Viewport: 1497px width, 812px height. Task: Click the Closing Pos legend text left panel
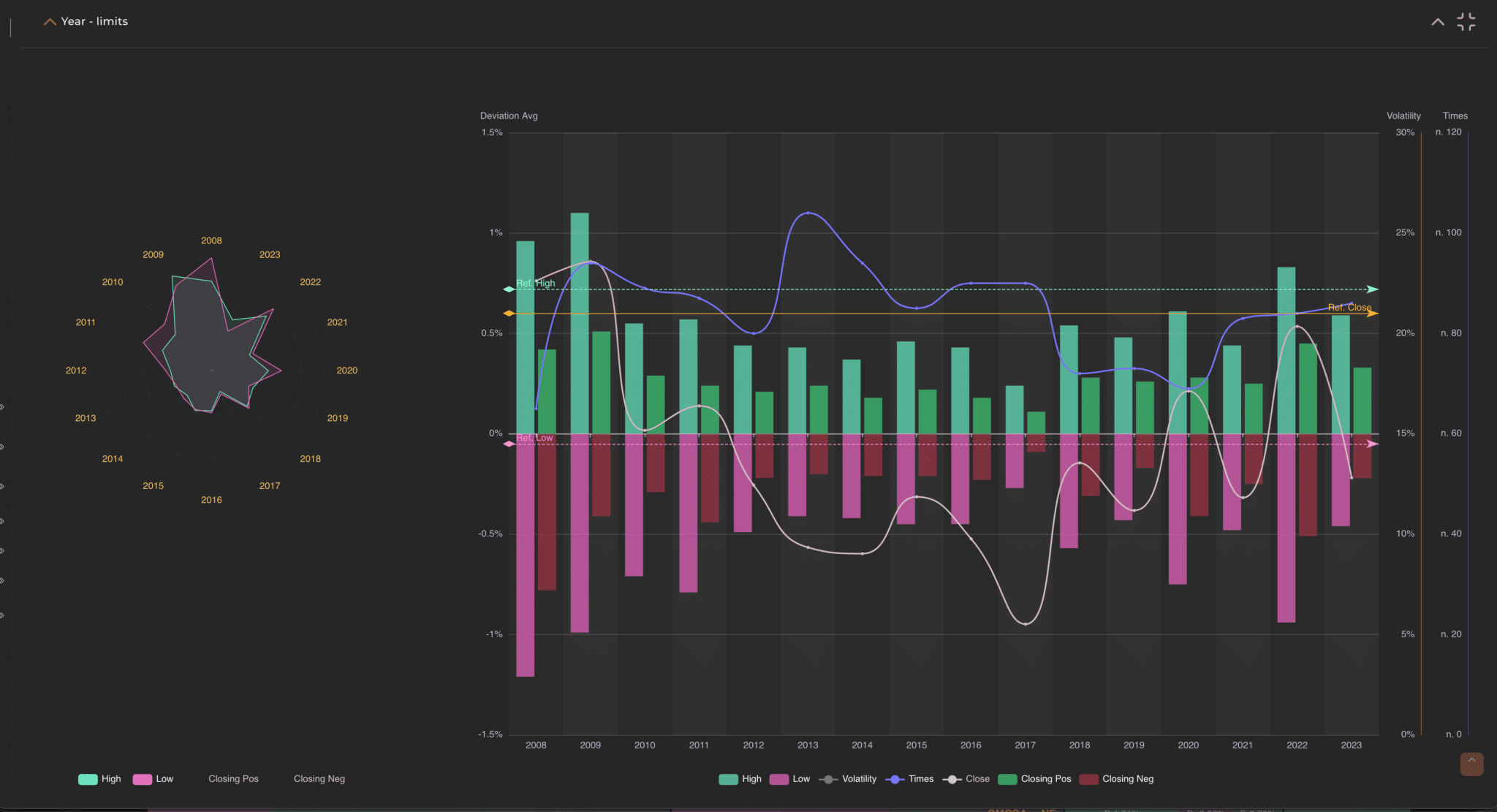[233, 779]
